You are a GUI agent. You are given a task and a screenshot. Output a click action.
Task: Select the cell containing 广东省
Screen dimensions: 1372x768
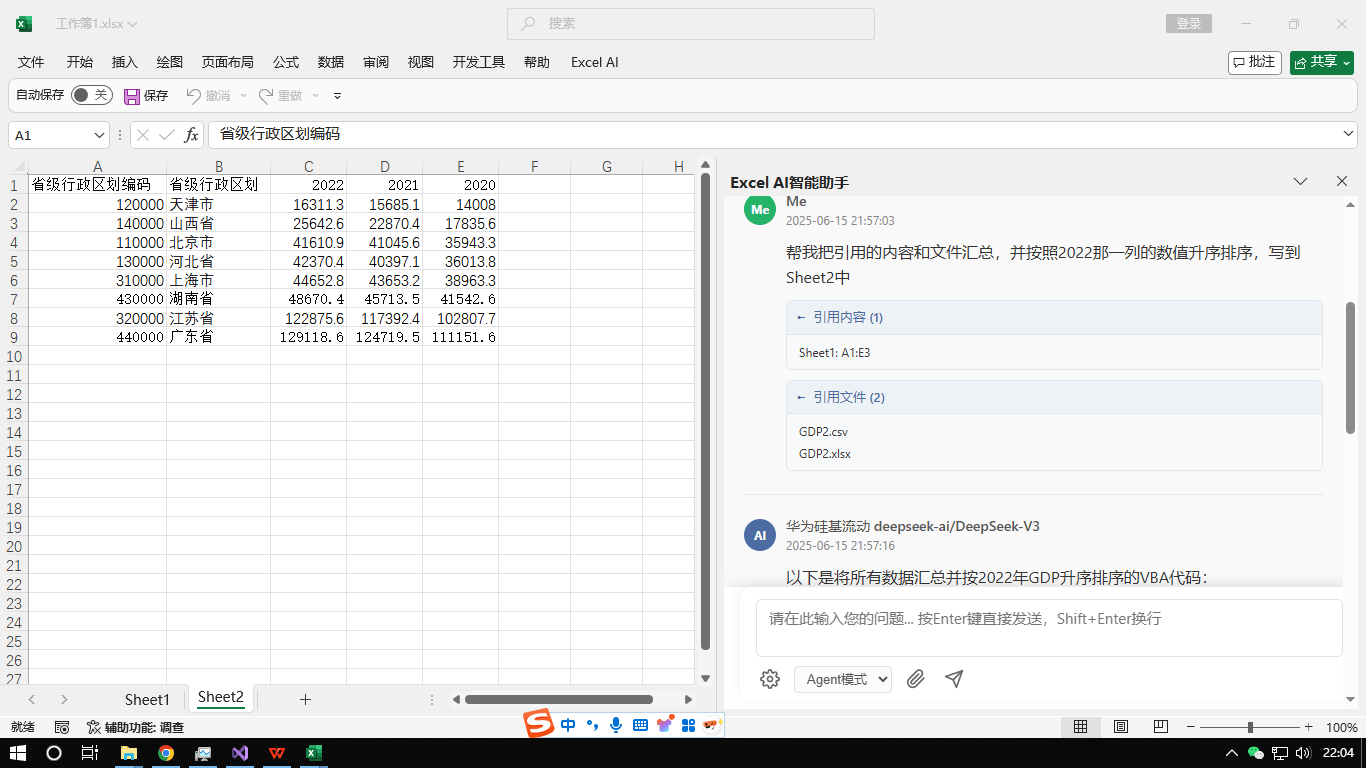[x=218, y=337]
